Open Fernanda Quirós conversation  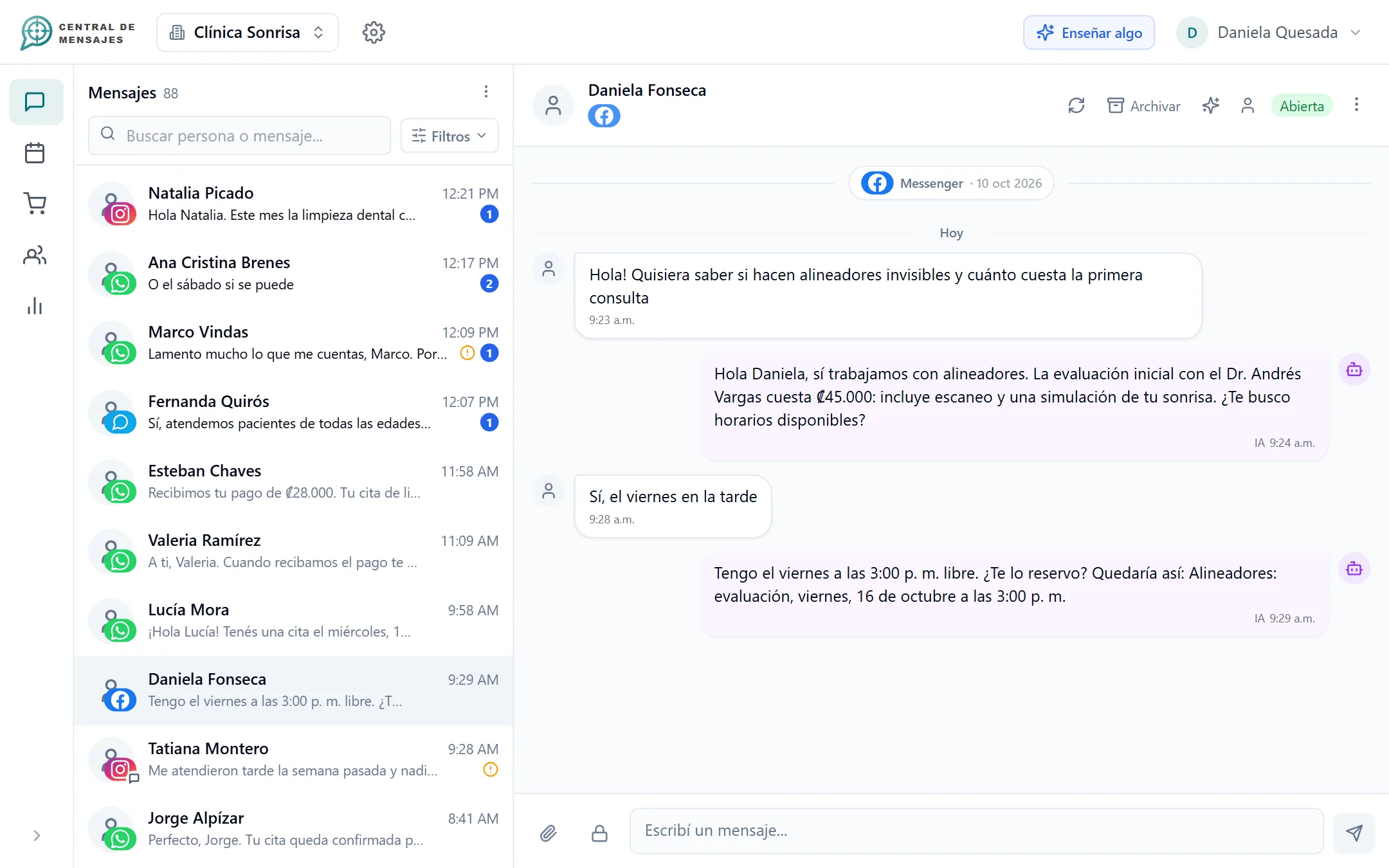[x=293, y=412]
